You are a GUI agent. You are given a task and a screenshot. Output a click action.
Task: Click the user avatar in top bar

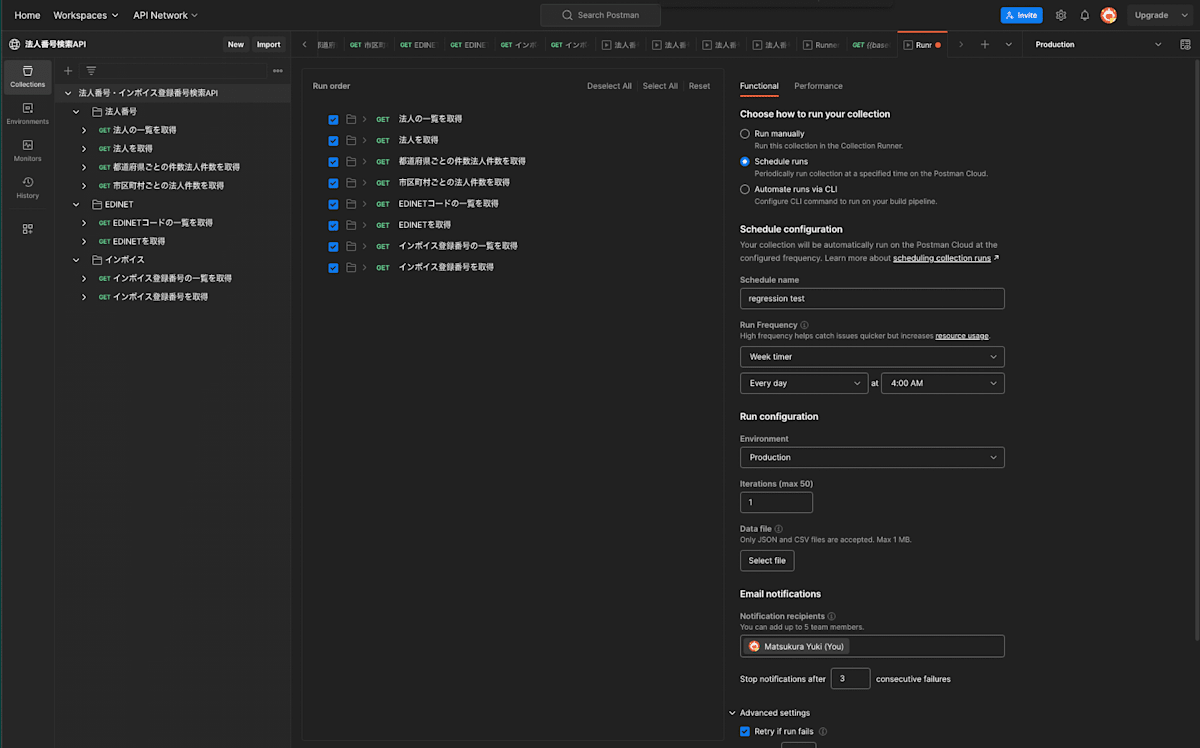[x=1109, y=15]
